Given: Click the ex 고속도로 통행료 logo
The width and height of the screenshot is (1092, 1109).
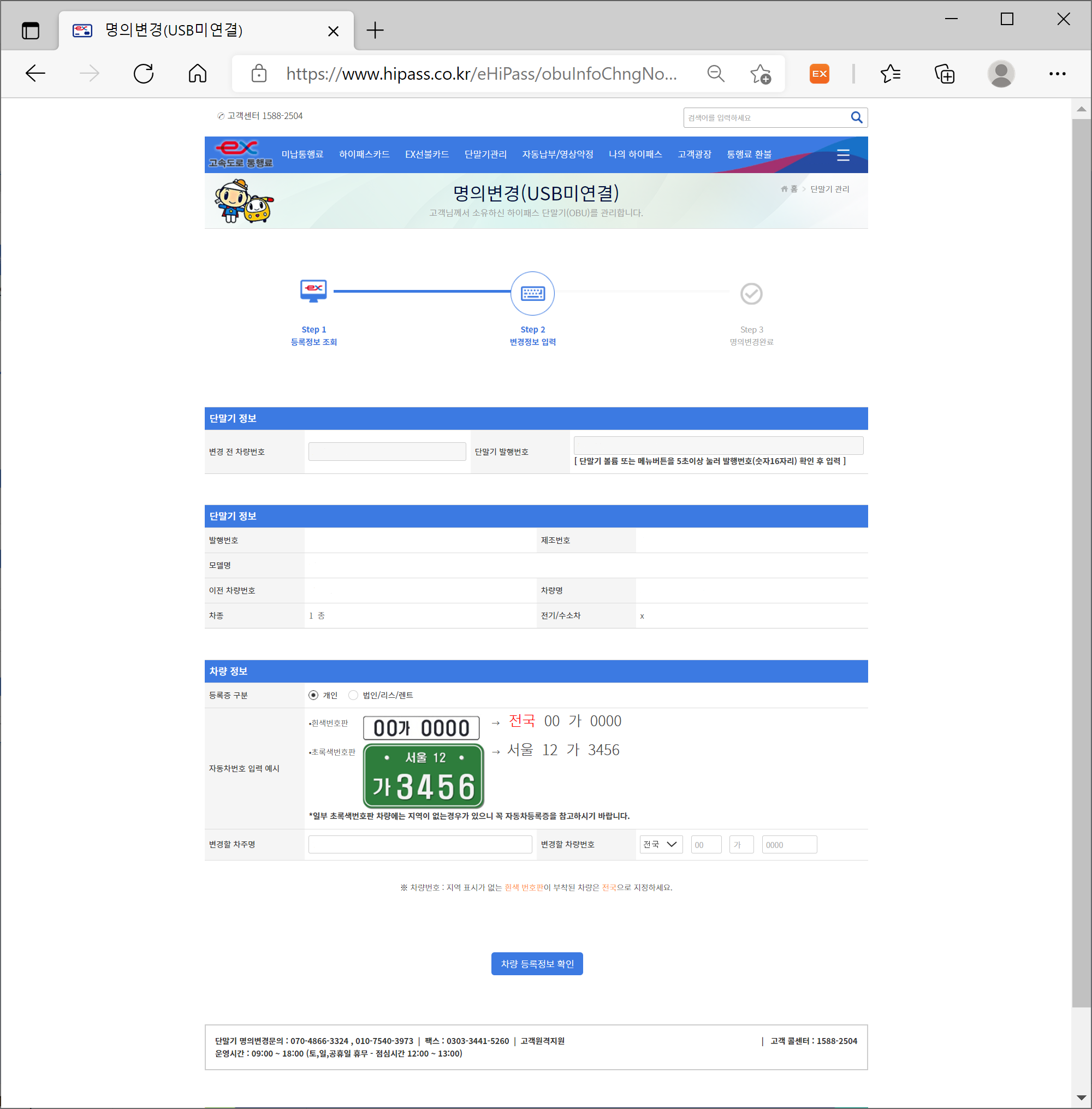Looking at the screenshot, I should point(241,154).
